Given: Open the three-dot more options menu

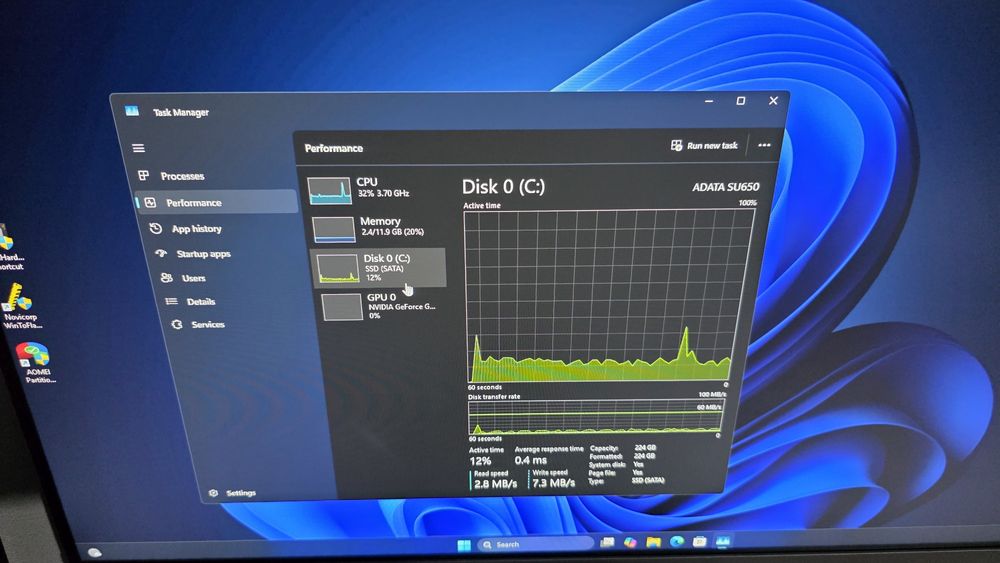Looking at the screenshot, I should [764, 145].
